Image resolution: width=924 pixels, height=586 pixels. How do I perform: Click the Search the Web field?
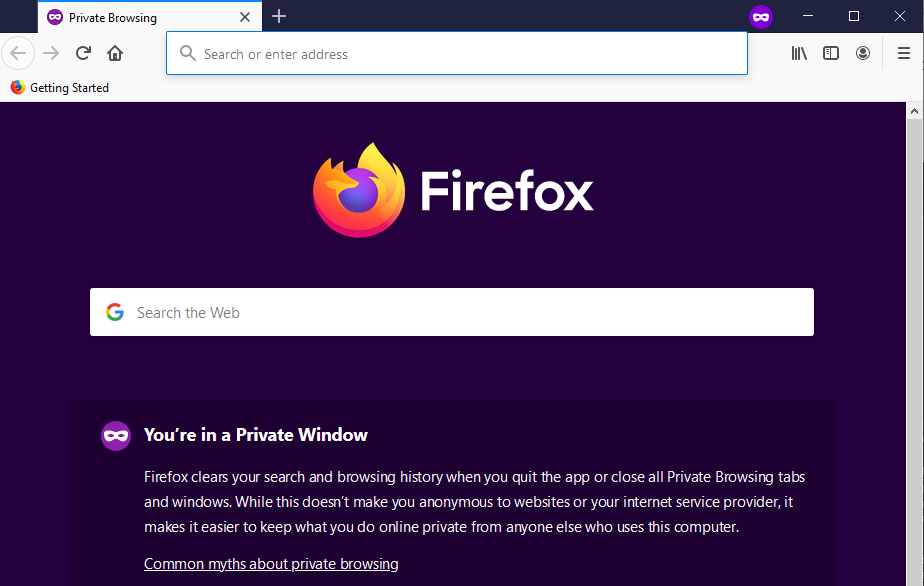400,311
